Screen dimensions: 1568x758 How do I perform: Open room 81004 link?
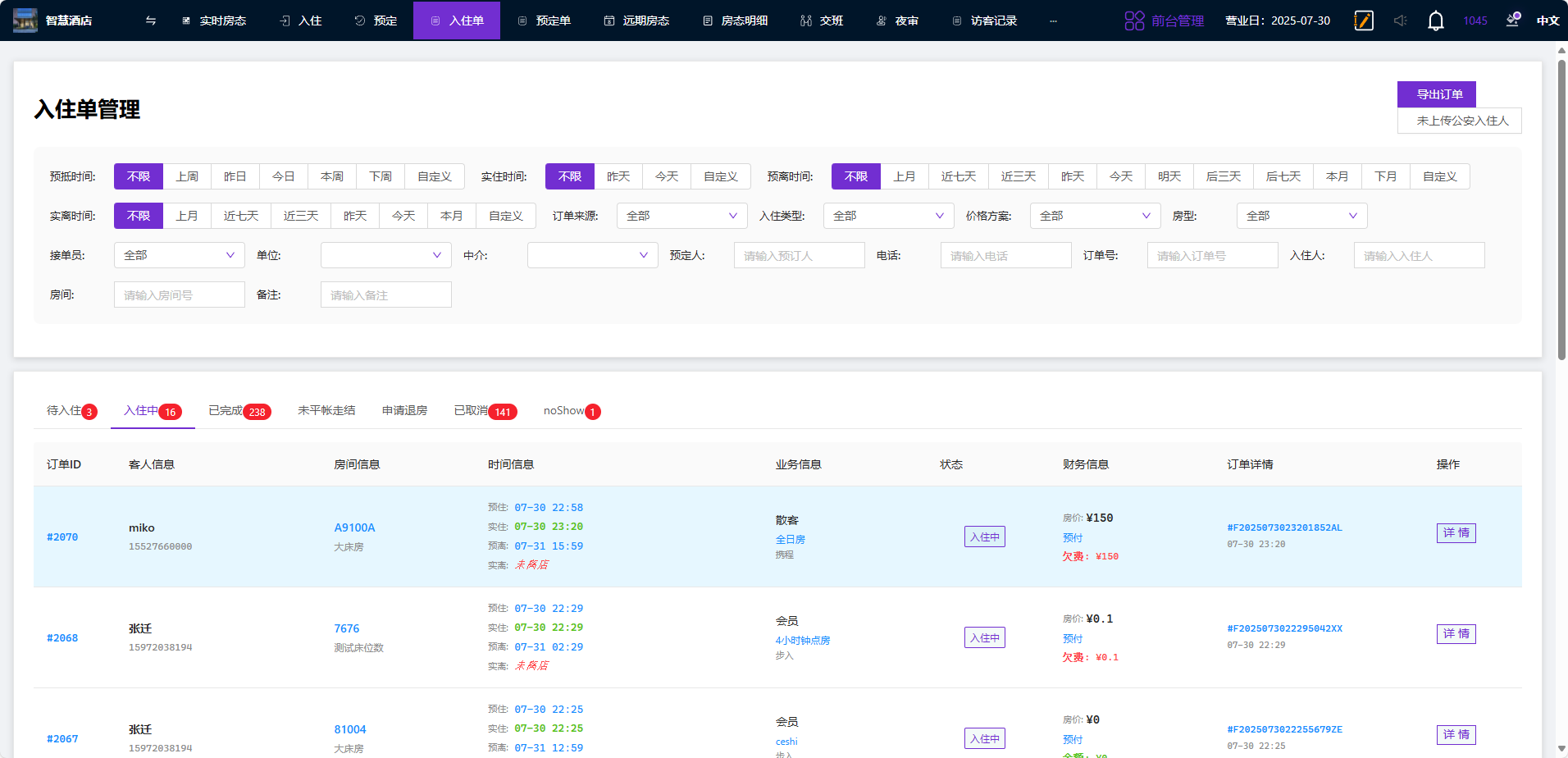point(350,729)
